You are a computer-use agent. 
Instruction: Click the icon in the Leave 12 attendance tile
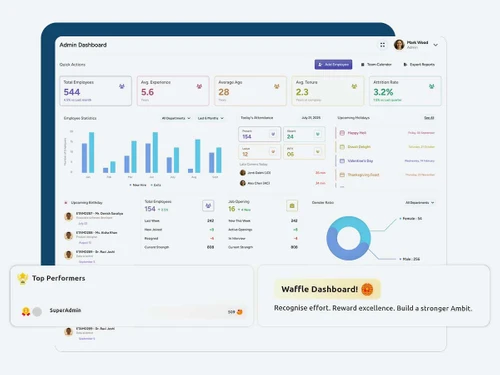click(x=273, y=152)
